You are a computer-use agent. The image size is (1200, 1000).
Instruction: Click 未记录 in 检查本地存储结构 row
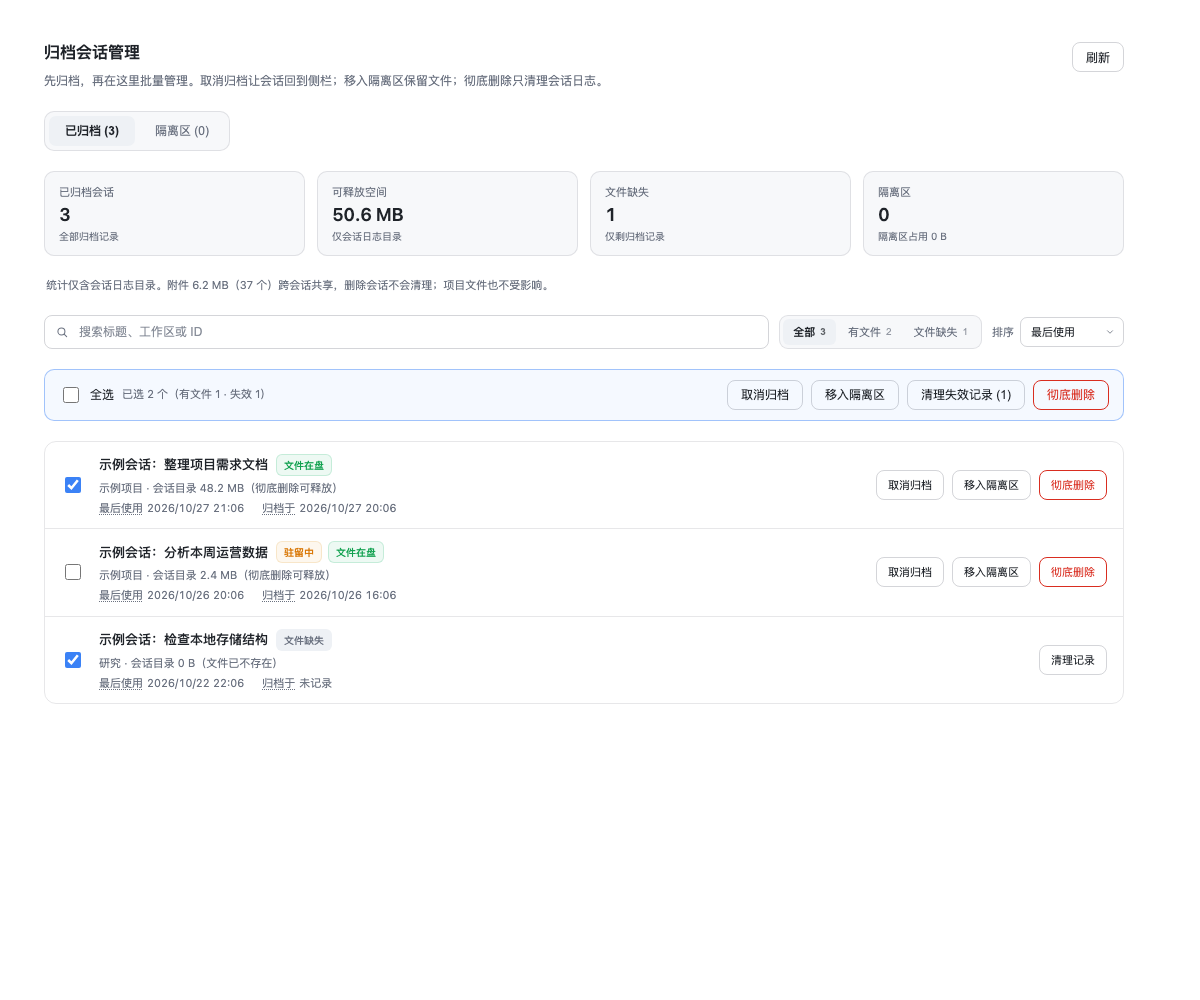pos(316,683)
